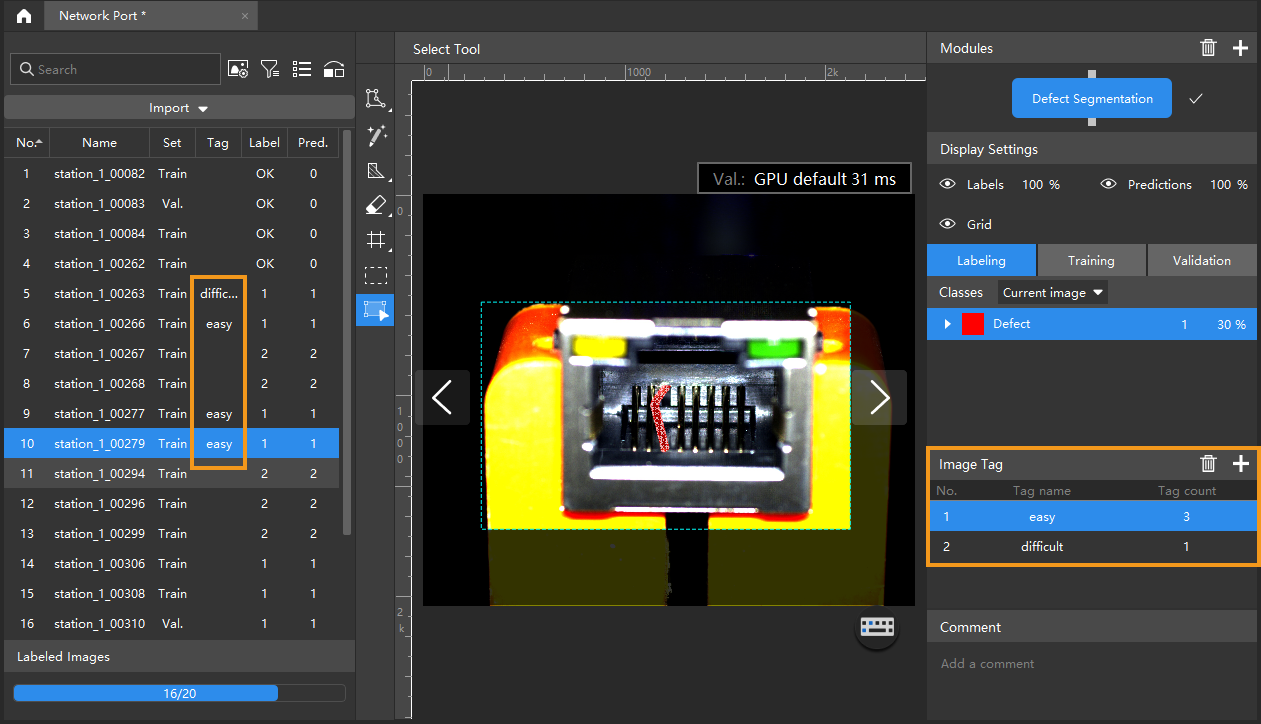Go to next image with right arrow

[879, 398]
